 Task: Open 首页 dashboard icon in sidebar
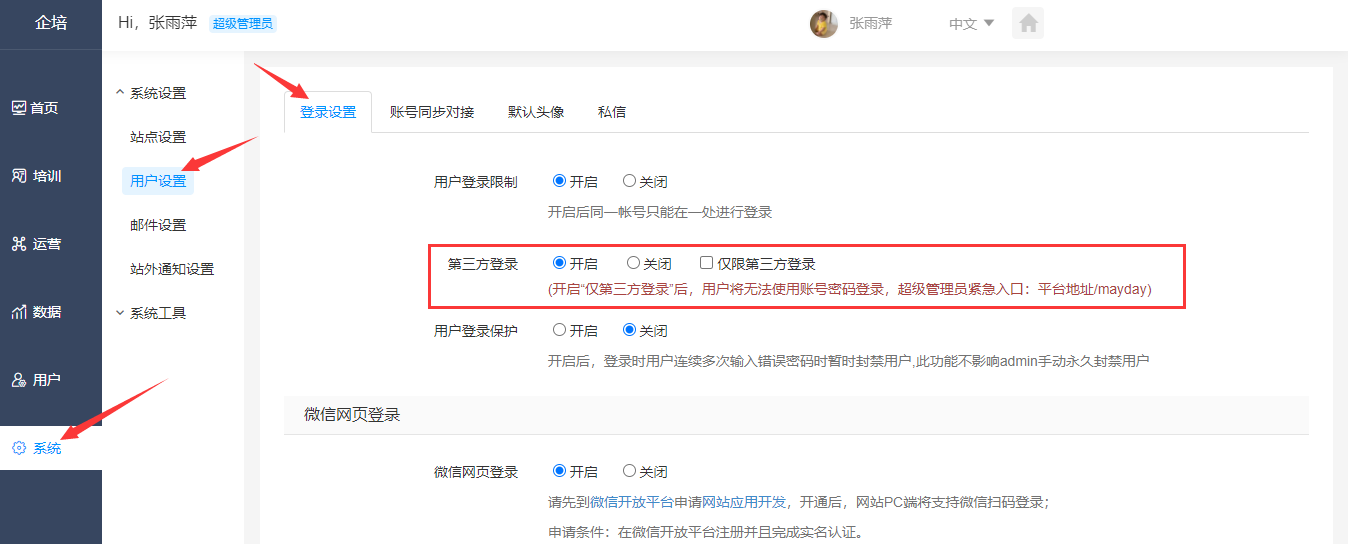point(19,108)
